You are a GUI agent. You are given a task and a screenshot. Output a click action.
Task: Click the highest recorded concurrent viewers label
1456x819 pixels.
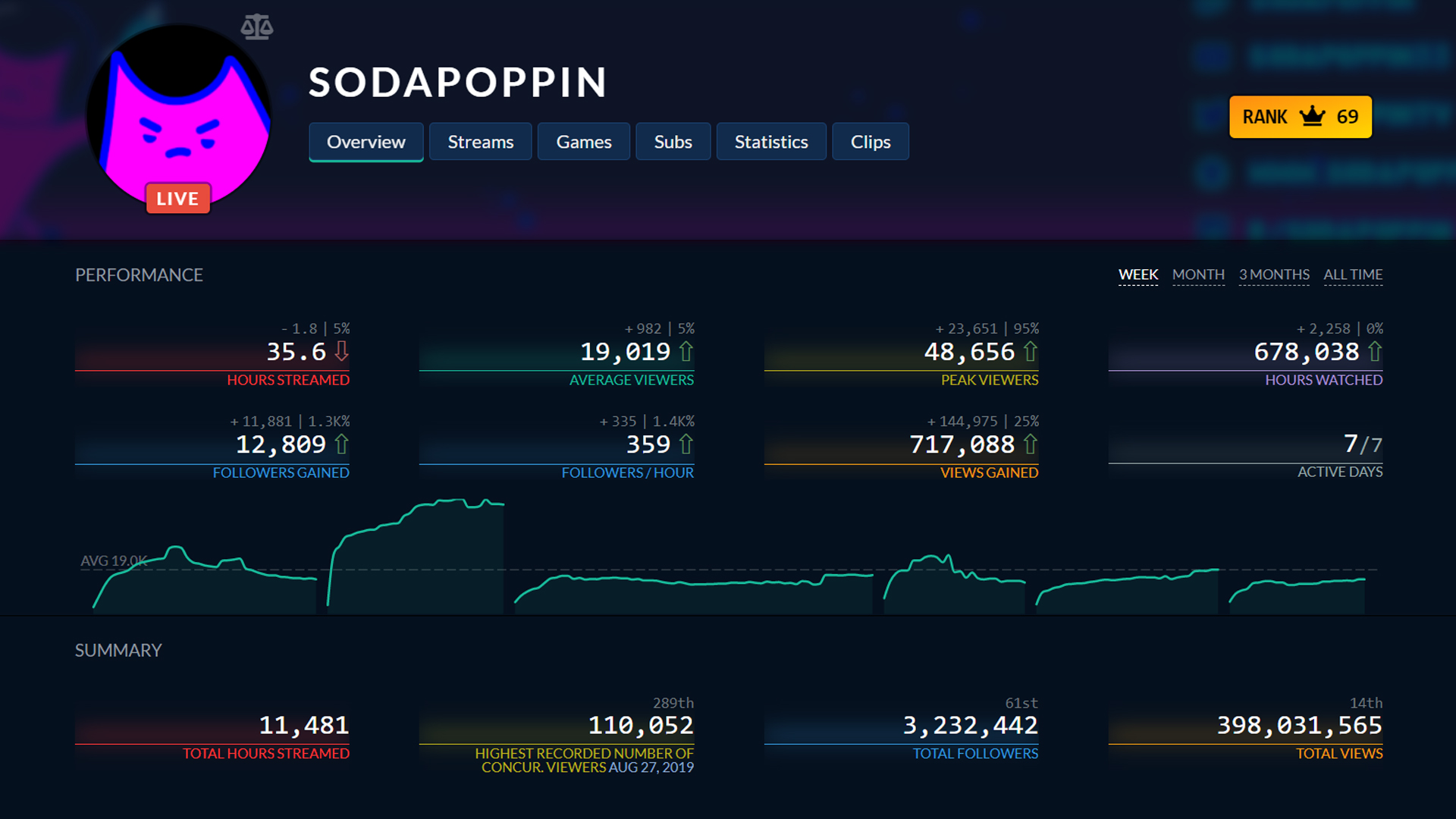(585, 760)
